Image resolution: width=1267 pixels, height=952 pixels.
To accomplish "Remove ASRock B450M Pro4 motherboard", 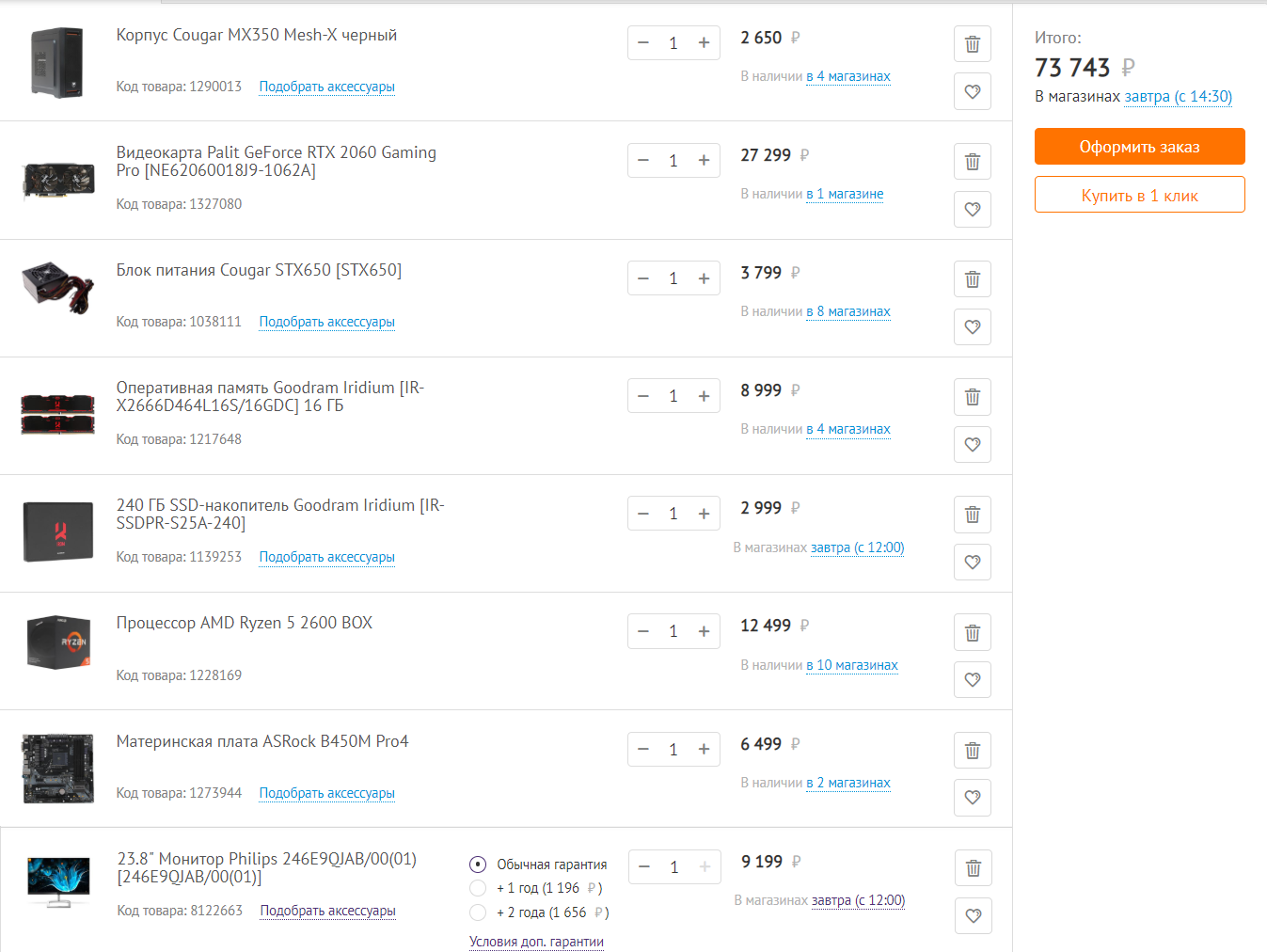I will click(973, 751).
